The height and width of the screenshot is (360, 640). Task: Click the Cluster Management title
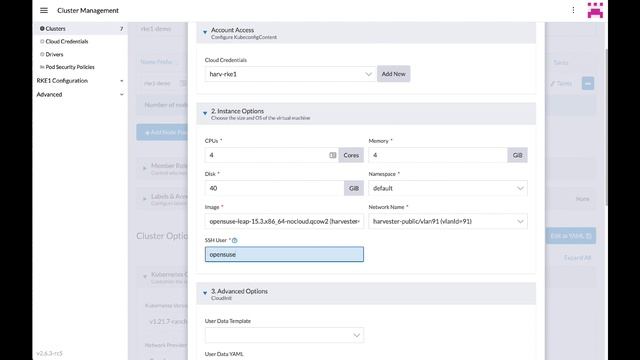click(88, 10)
